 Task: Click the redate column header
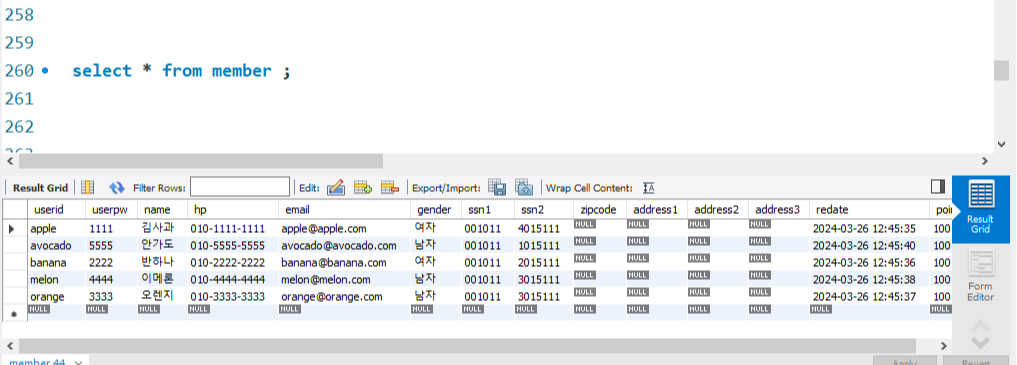[x=869, y=209]
